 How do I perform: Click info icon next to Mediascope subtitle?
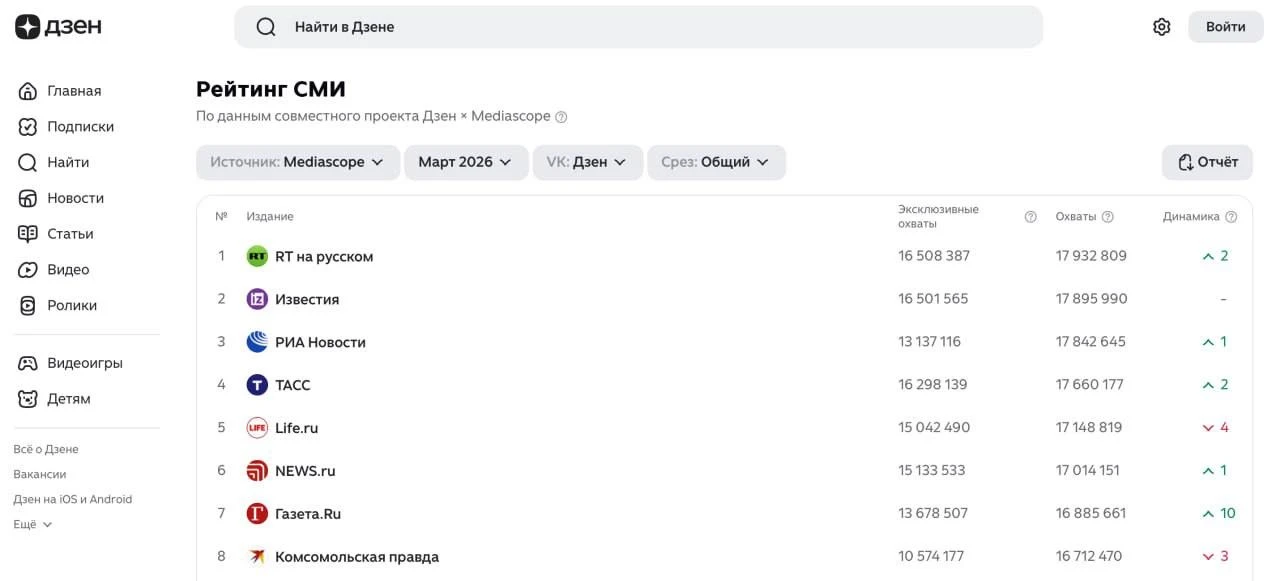point(561,117)
